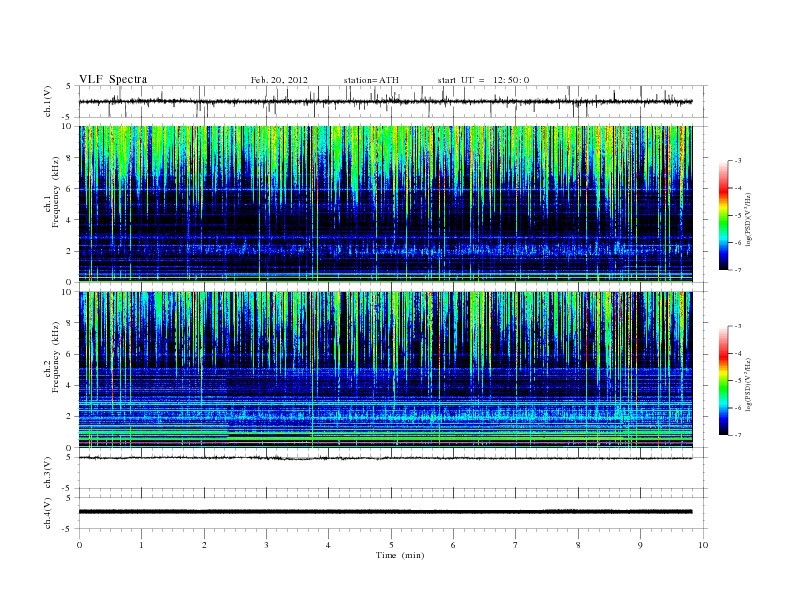Click the "Time (min)" x-axis label
Viewport: 792px width, 612px height.
click(x=400, y=555)
